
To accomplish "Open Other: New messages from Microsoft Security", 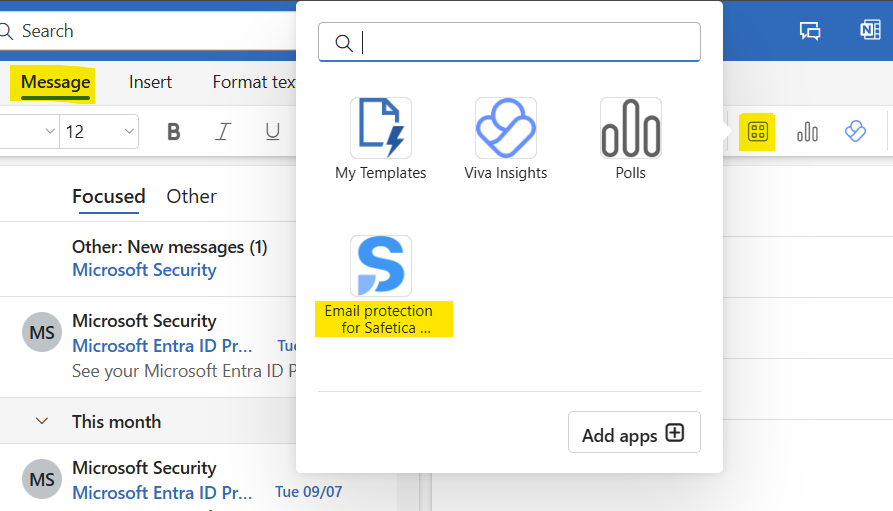I will point(170,258).
